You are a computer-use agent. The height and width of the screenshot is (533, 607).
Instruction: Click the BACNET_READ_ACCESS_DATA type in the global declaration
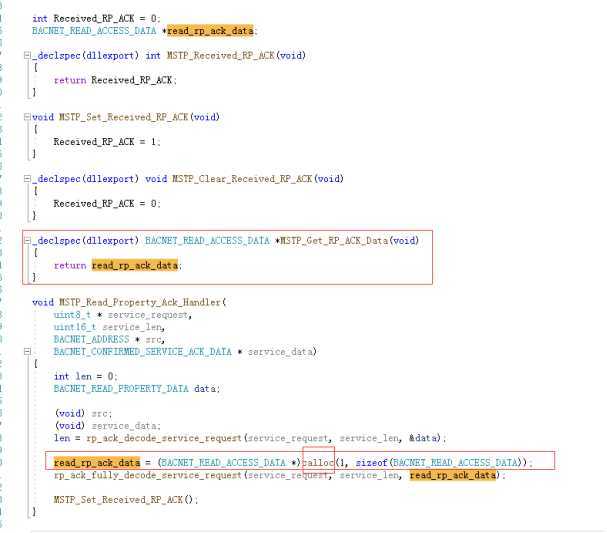tap(94, 31)
